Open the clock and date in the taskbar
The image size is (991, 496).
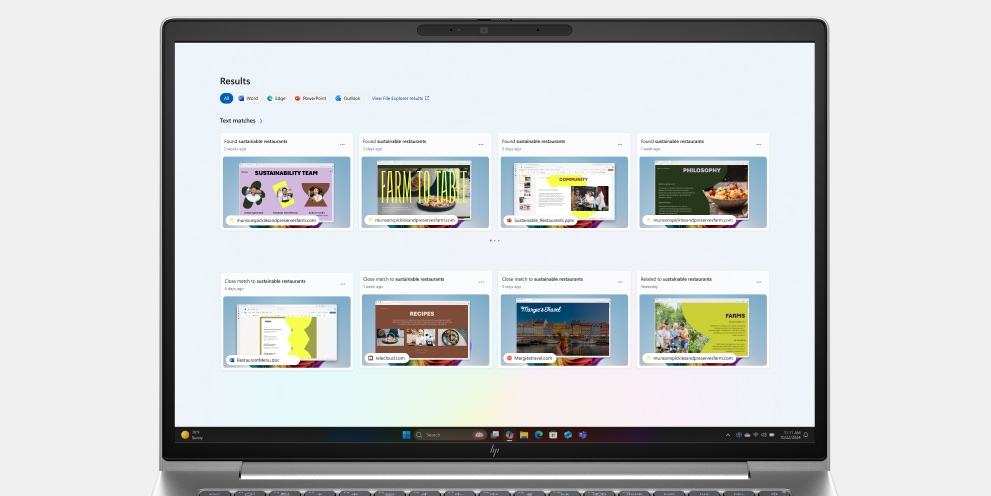tap(790, 435)
